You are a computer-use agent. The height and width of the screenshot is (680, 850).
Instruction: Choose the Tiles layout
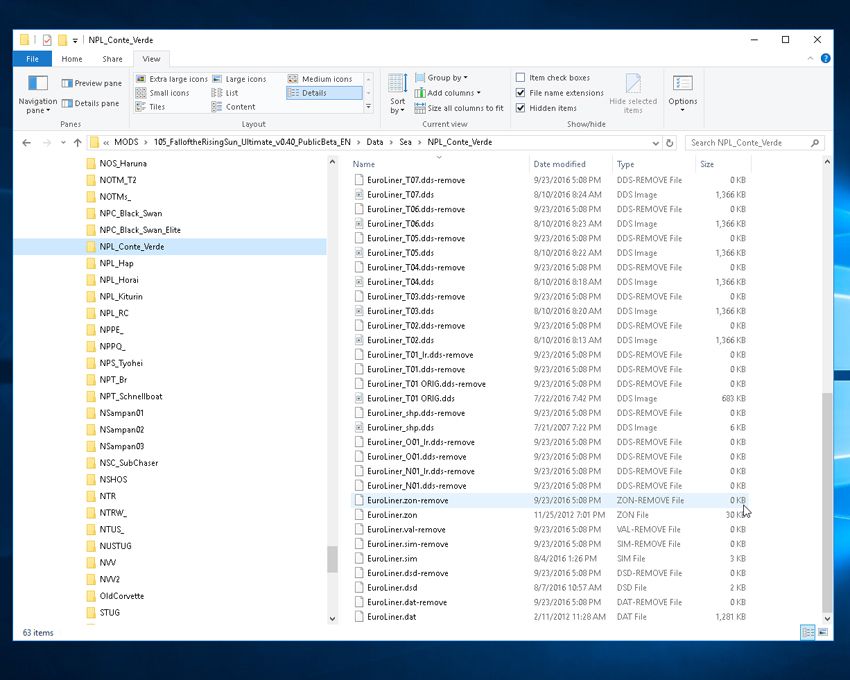click(x=151, y=107)
